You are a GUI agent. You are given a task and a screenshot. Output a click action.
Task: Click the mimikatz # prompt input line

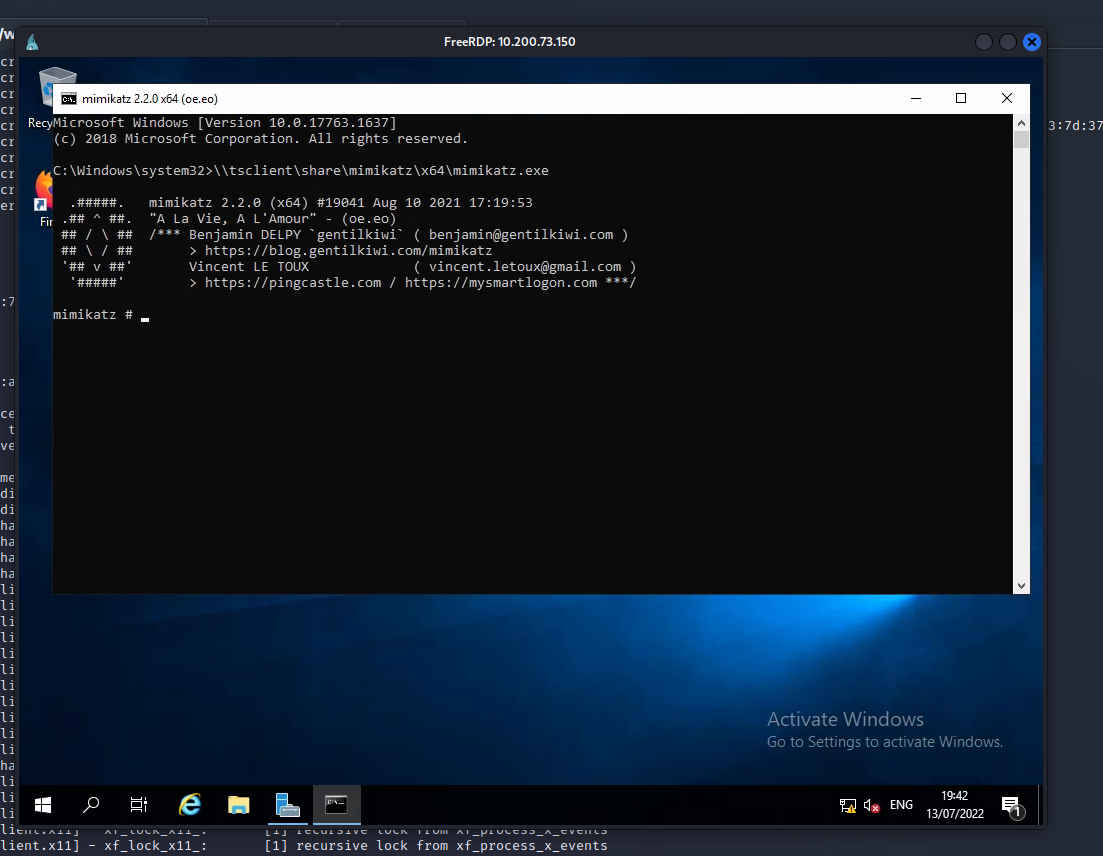[101, 314]
